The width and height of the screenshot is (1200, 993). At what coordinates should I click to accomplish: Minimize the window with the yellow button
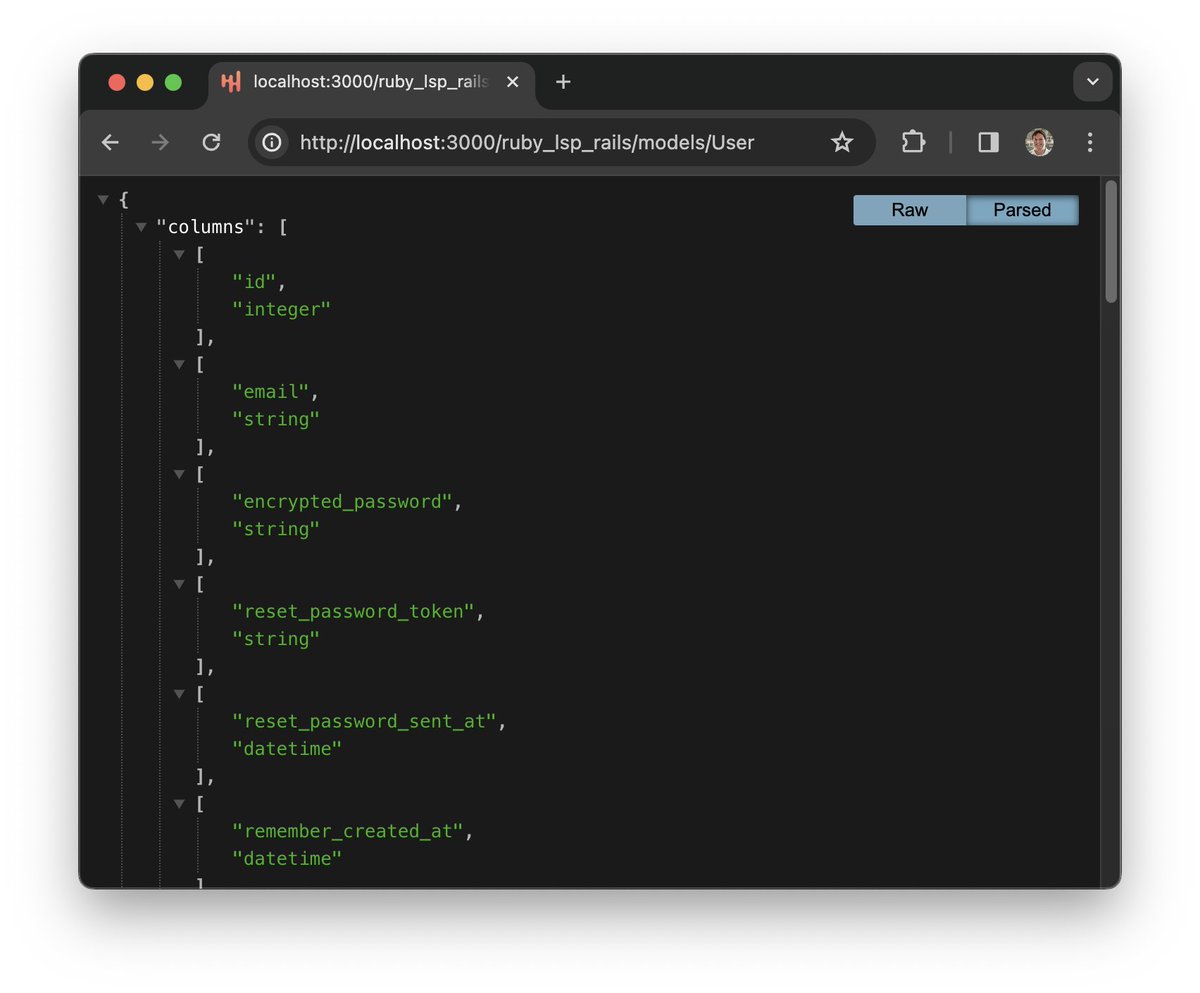pos(145,82)
